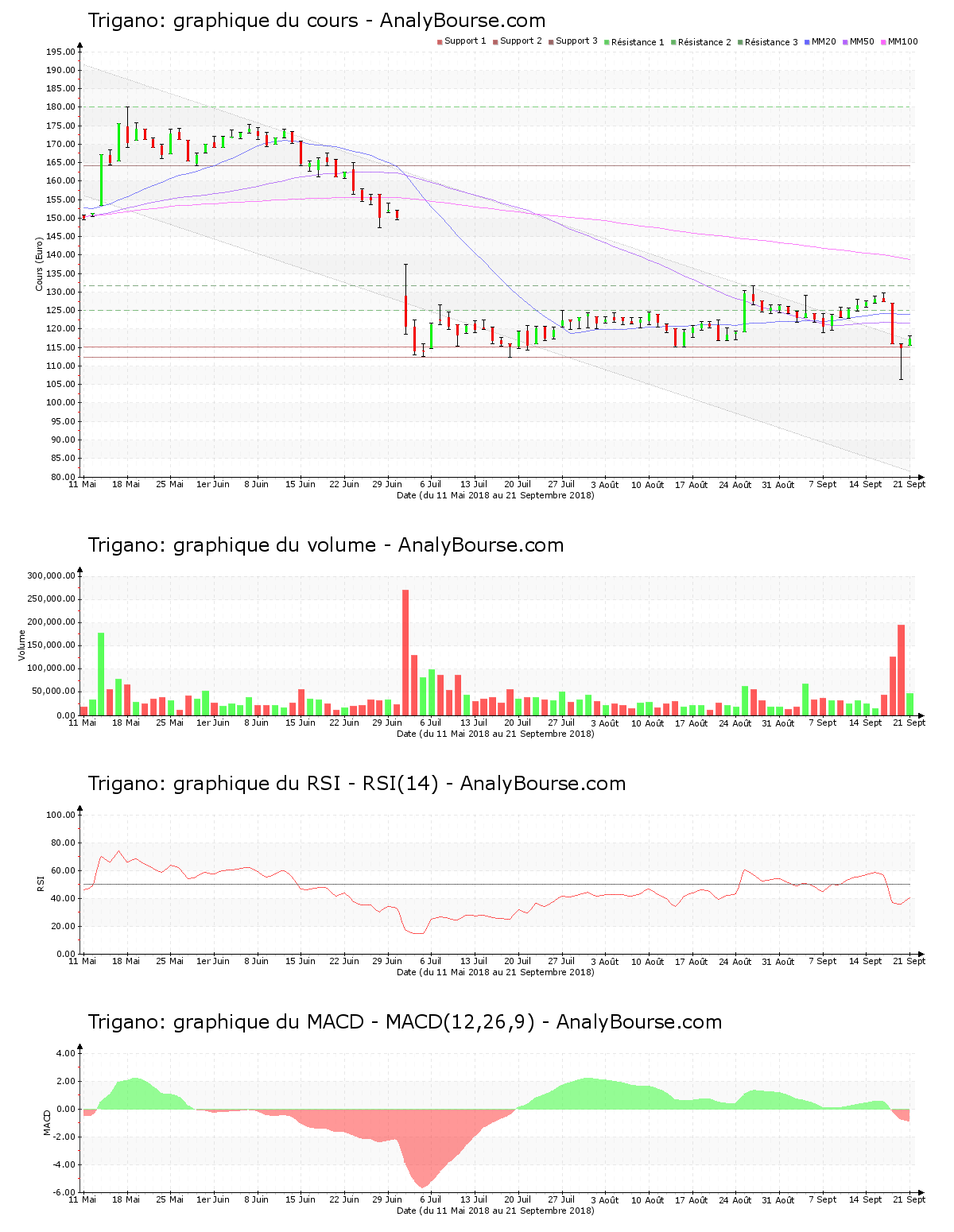The height and width of the screenshot is (1232, 954).
Task: Click the 300,000.00 volume axis value
Action: [x=51, y=575]
